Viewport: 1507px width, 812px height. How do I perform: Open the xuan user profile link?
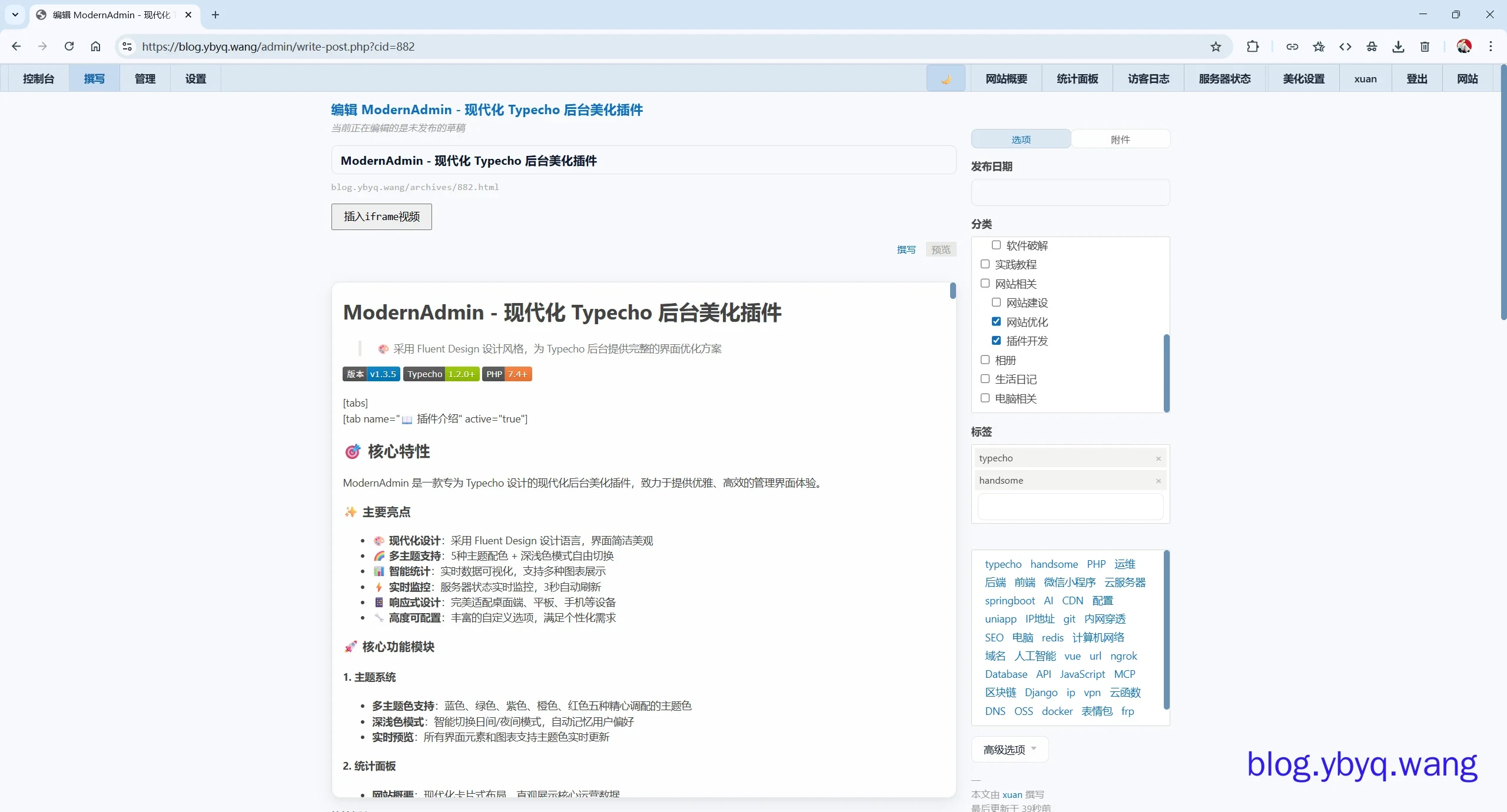click(x=1365, y=79)
